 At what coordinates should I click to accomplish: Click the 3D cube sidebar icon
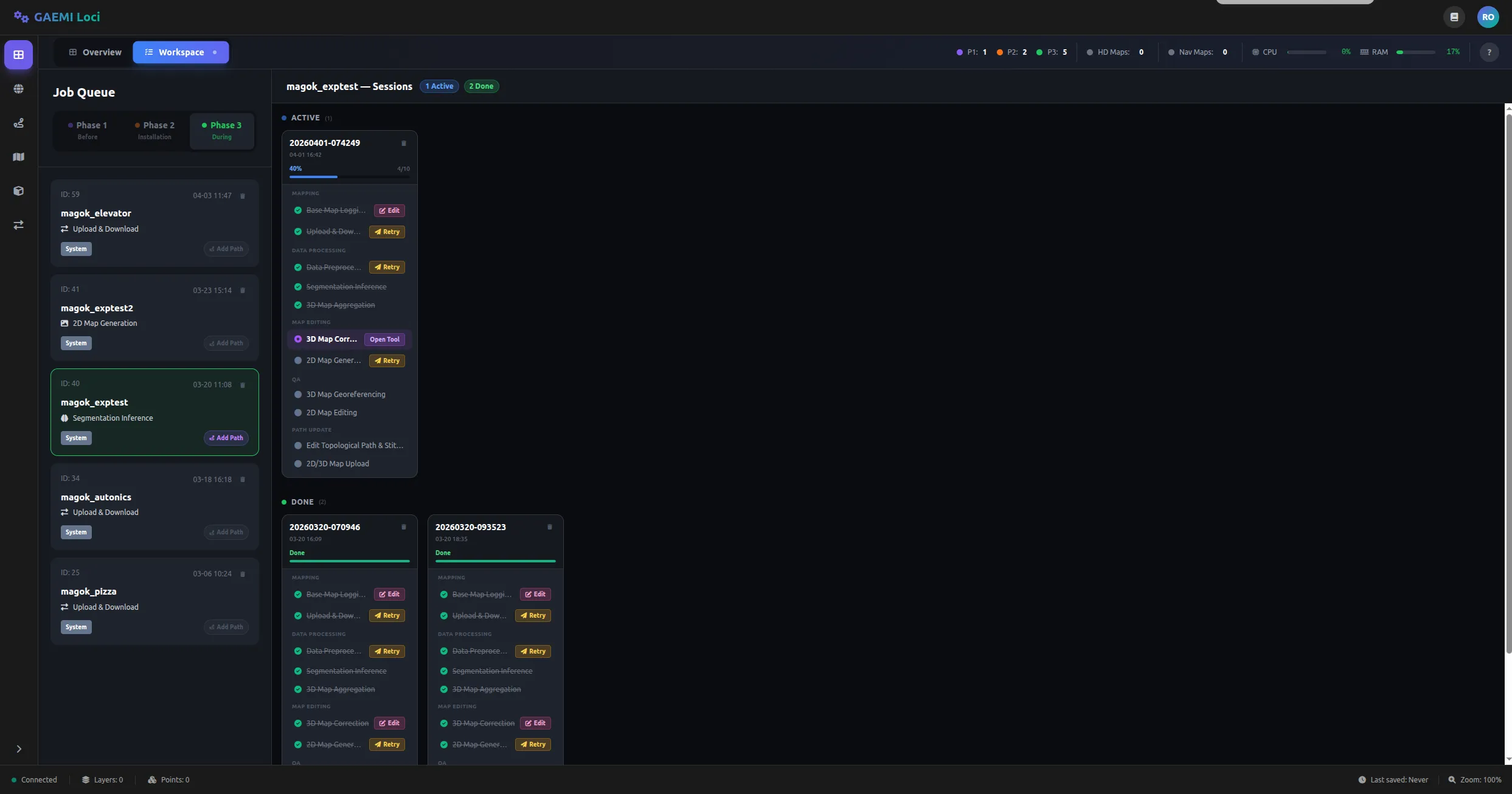point(18,191)
